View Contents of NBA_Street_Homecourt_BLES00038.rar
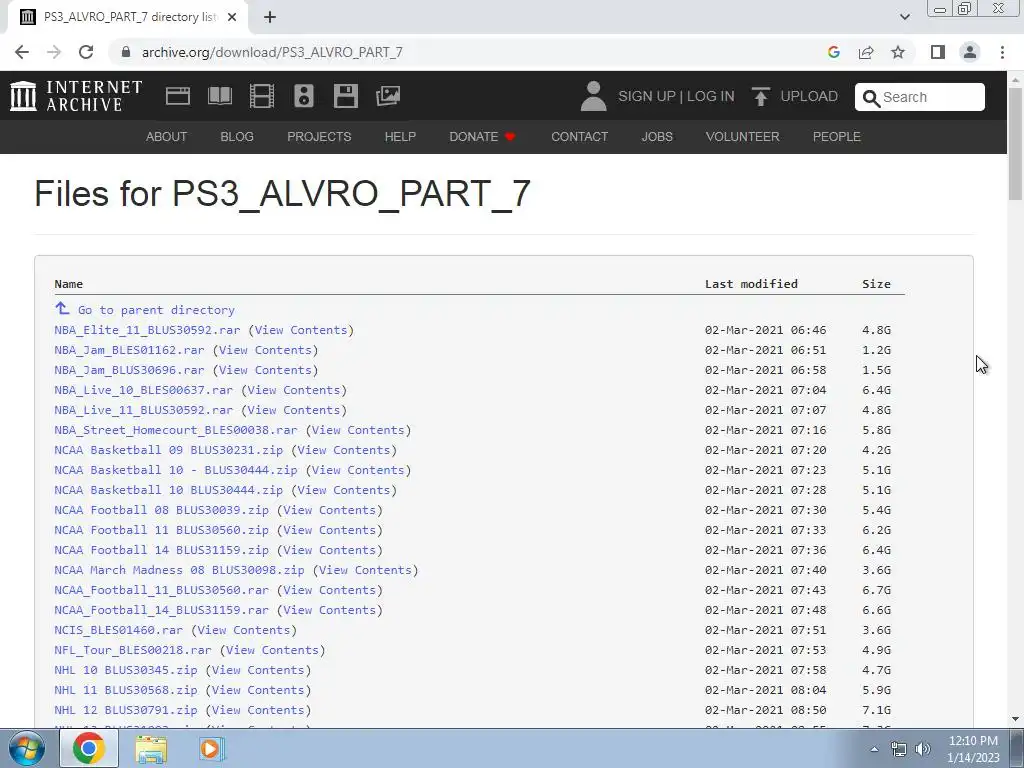This screenshot has width=1024, height=768. point(359,430)
